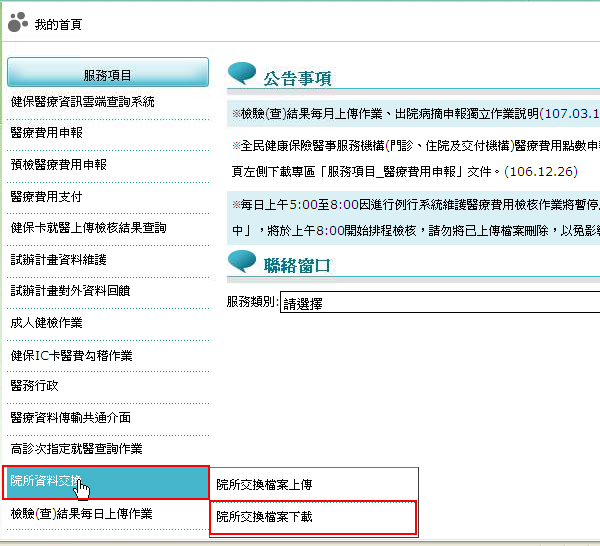Open 試辦計畫對外資料回饋 menu item
The height and width of the screenshot is (546, 600).
[x=71, y=291]
